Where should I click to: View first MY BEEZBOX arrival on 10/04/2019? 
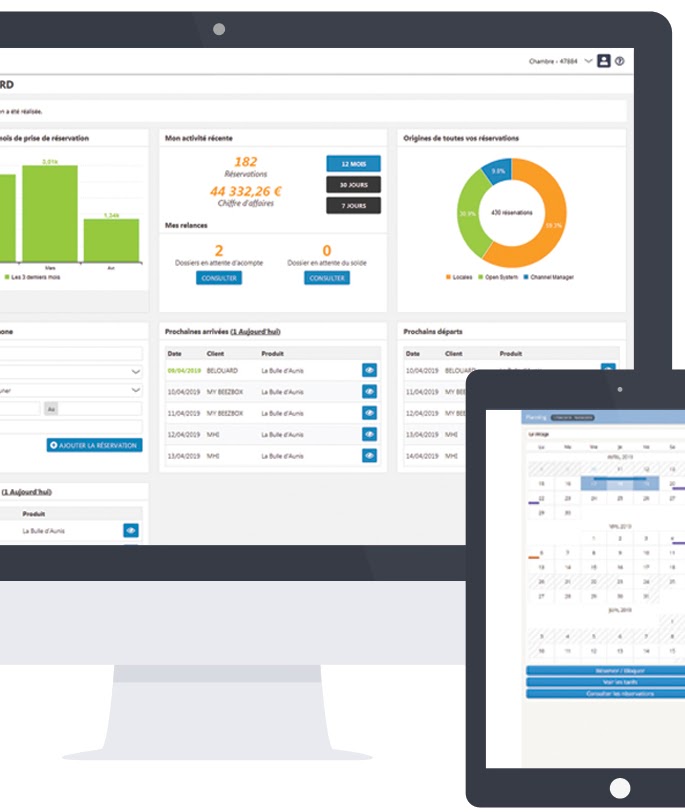pos(369,391)
